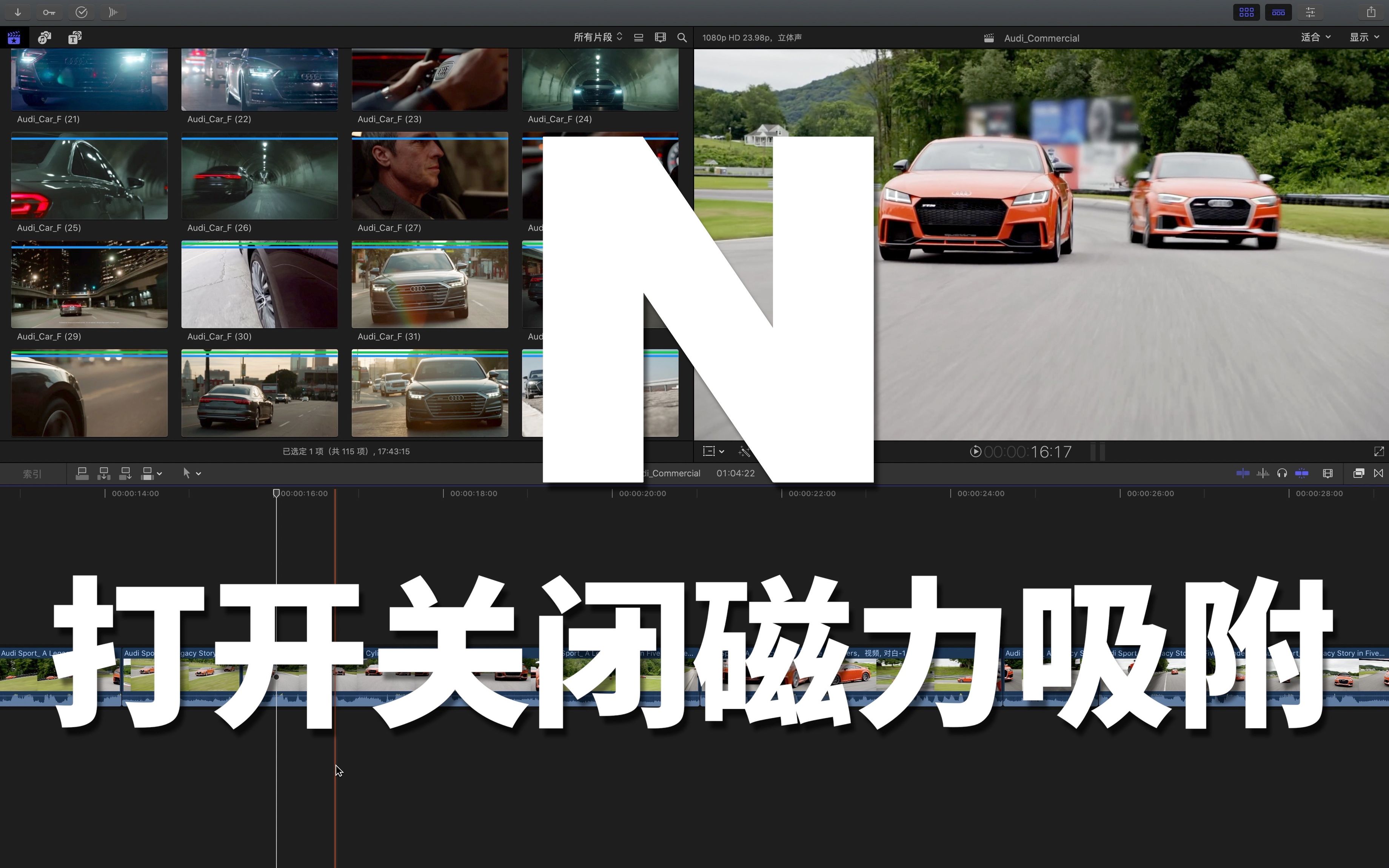The width and height of the screenshot is (1389, 868).
Task: Solo selected clips with headphones icon
Action: click(1282, 474)
